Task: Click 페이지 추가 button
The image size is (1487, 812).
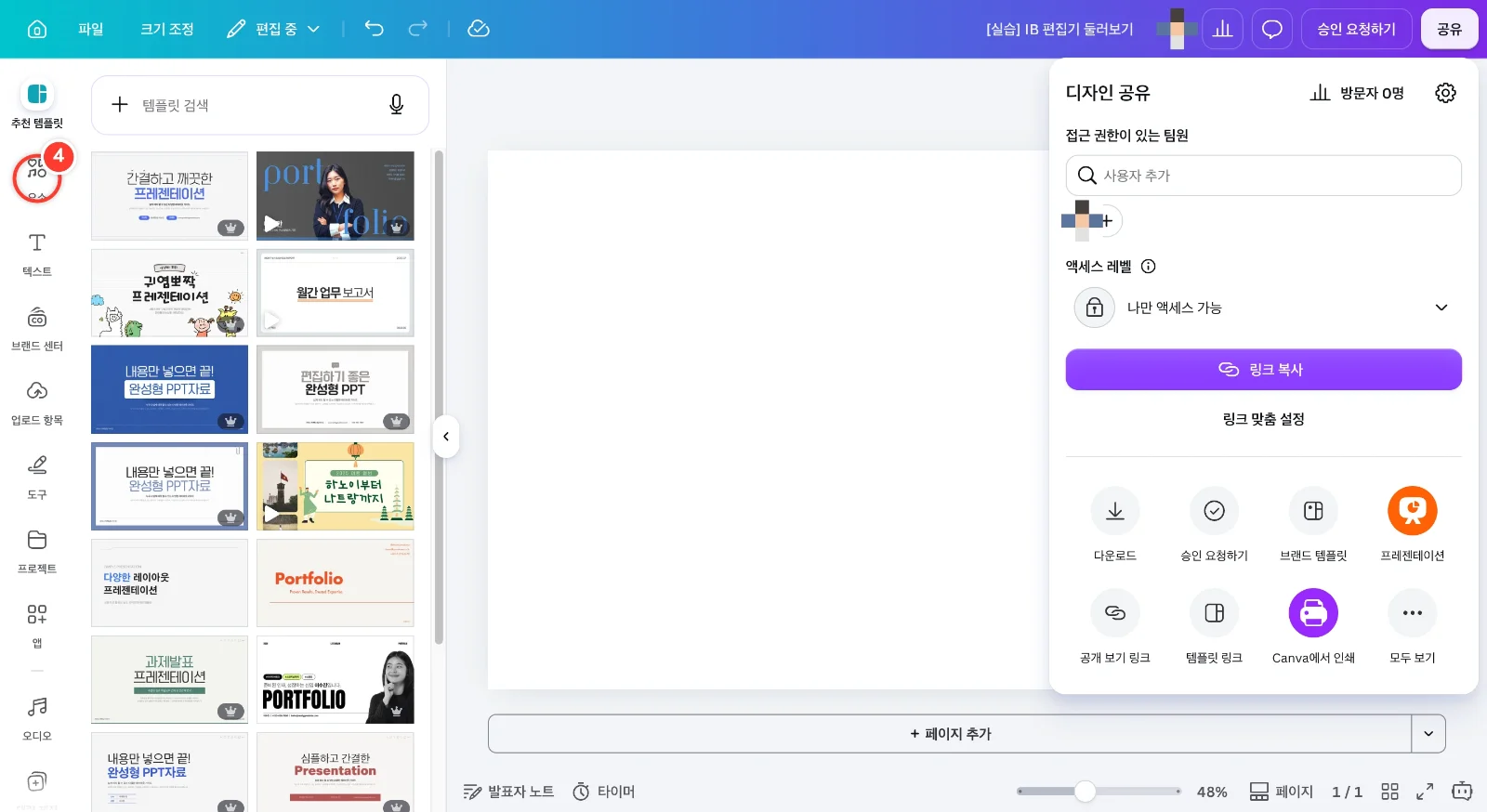Action: [950, 734]
